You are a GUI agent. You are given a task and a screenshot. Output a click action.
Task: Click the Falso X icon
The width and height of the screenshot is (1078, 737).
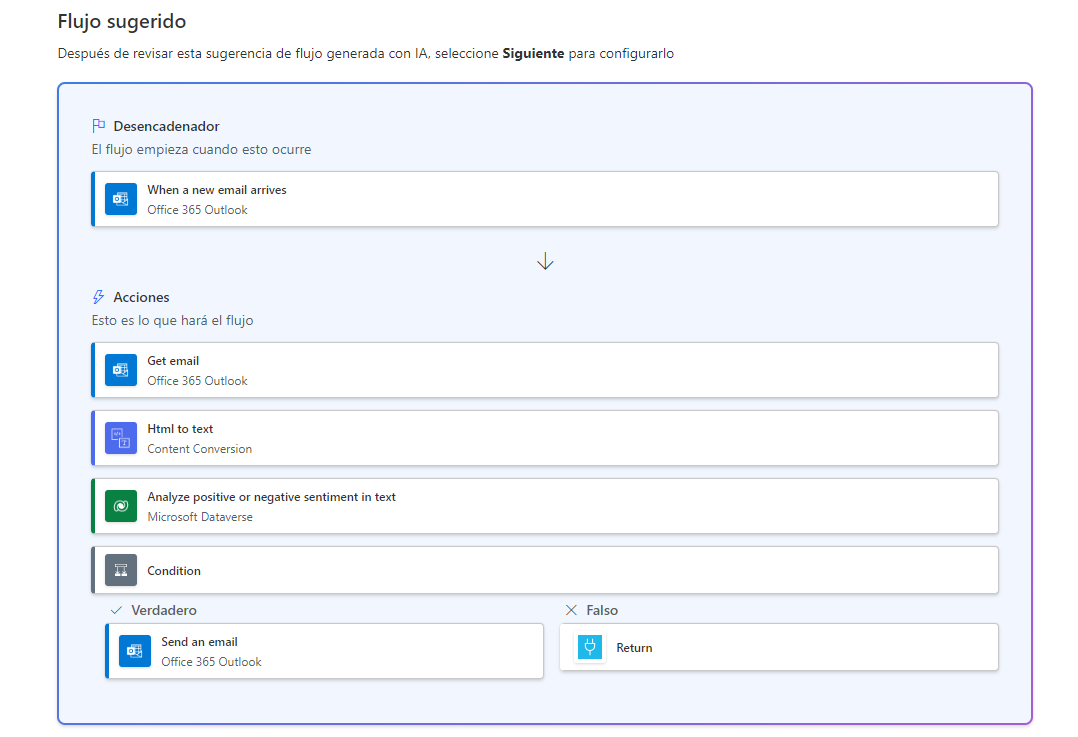point(571,610)
